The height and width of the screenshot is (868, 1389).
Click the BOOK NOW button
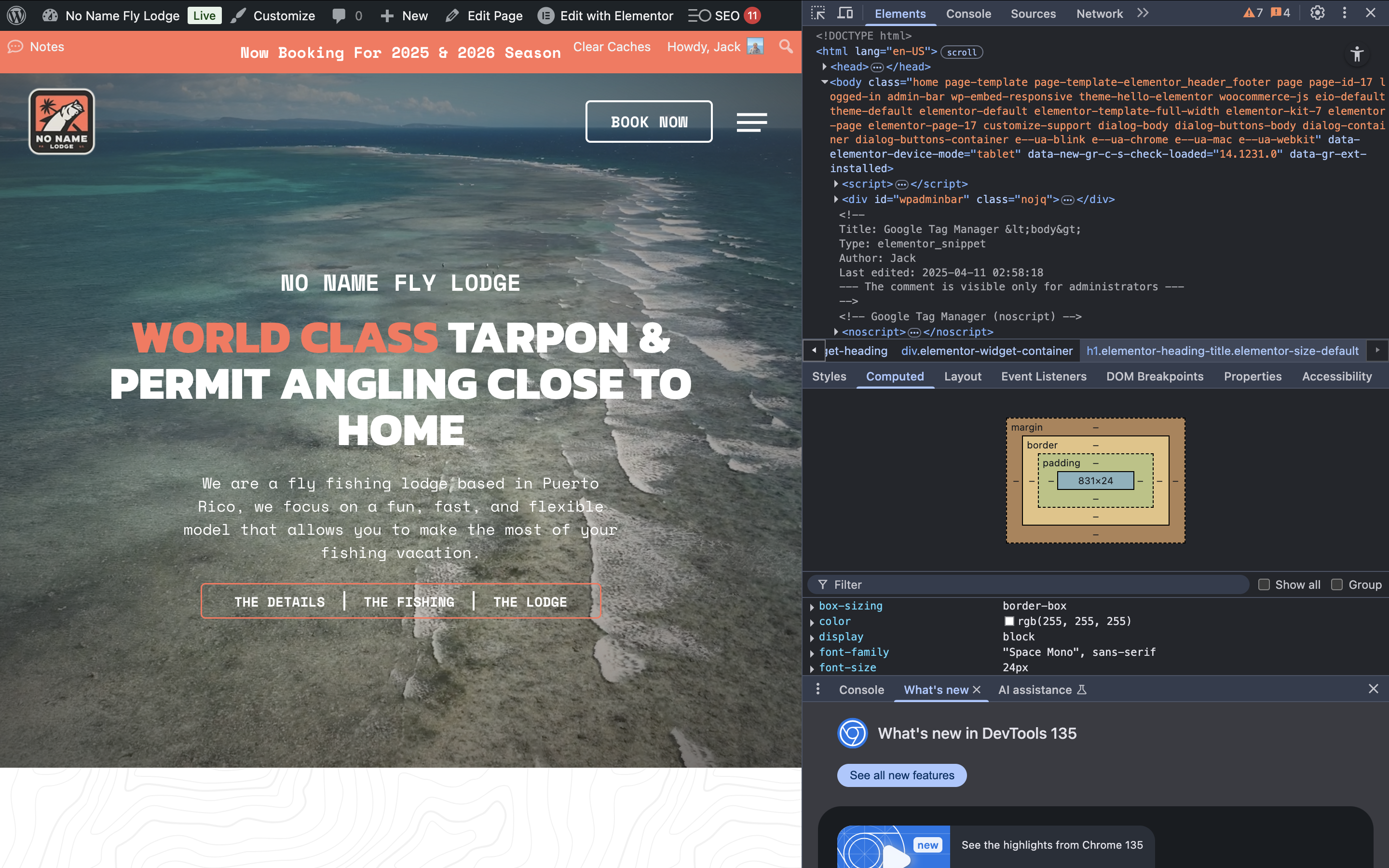click(x=649, y=122)
